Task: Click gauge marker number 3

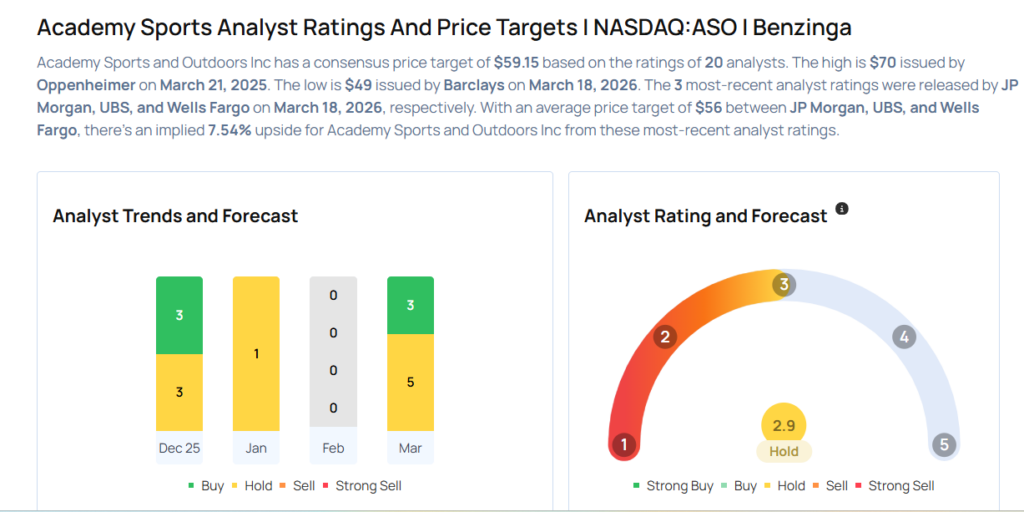Action: pyautogui.click(x=784, y=285)
